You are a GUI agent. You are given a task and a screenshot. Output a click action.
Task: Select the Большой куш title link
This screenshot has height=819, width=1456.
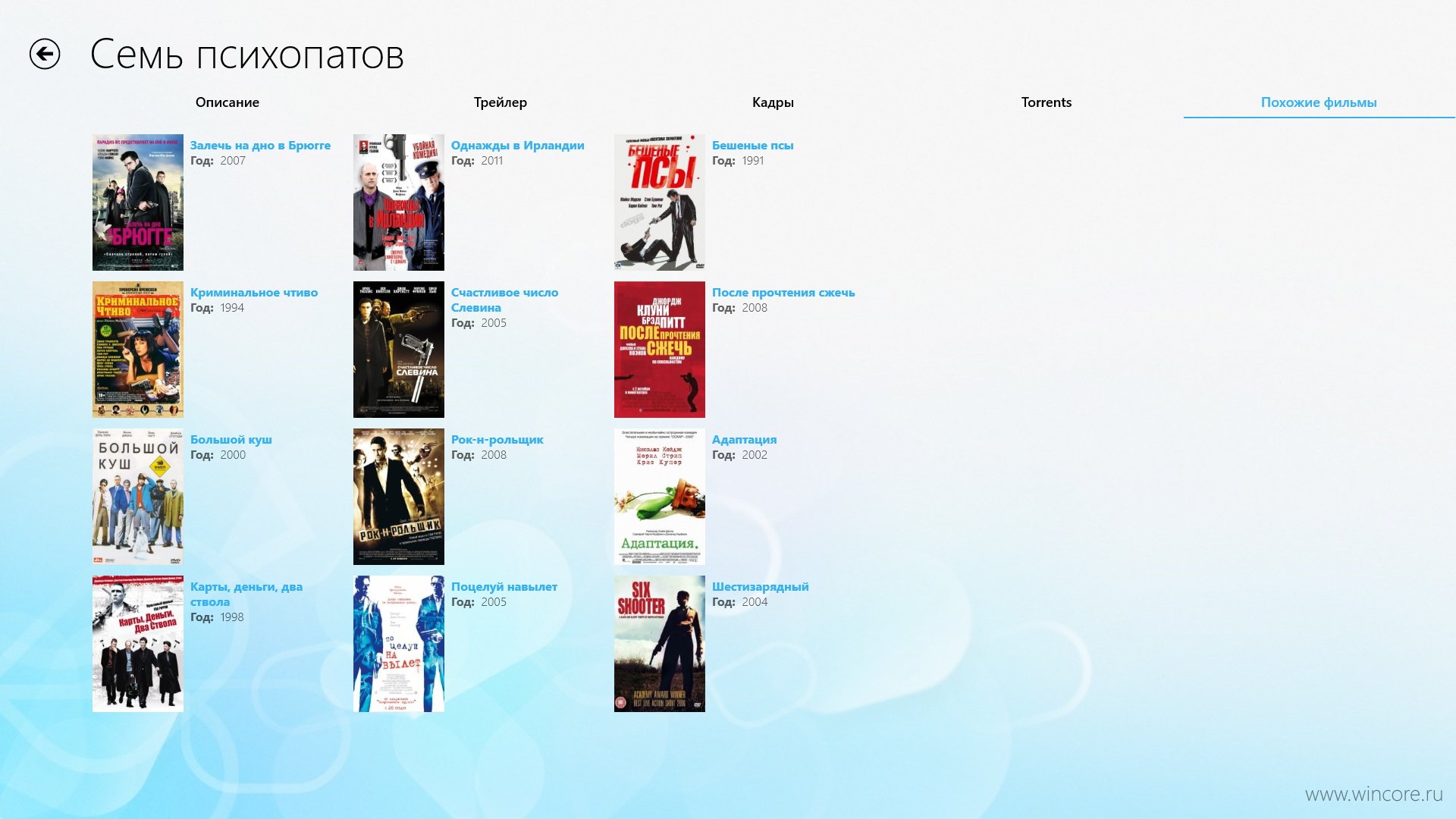(x=231, y=440)
